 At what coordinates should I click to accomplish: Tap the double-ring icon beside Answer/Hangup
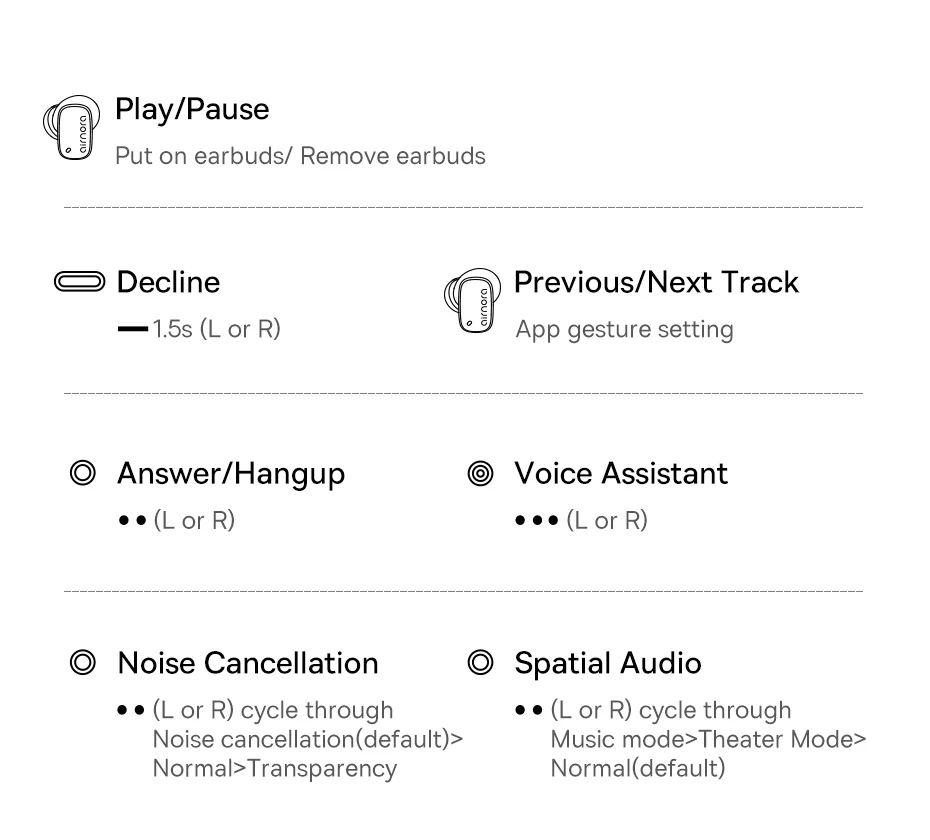click(82, 474)
